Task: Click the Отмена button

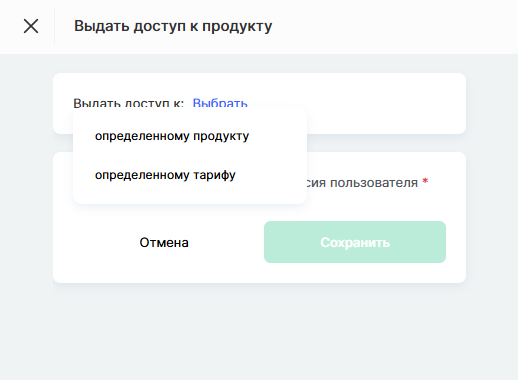Action: 164,242
